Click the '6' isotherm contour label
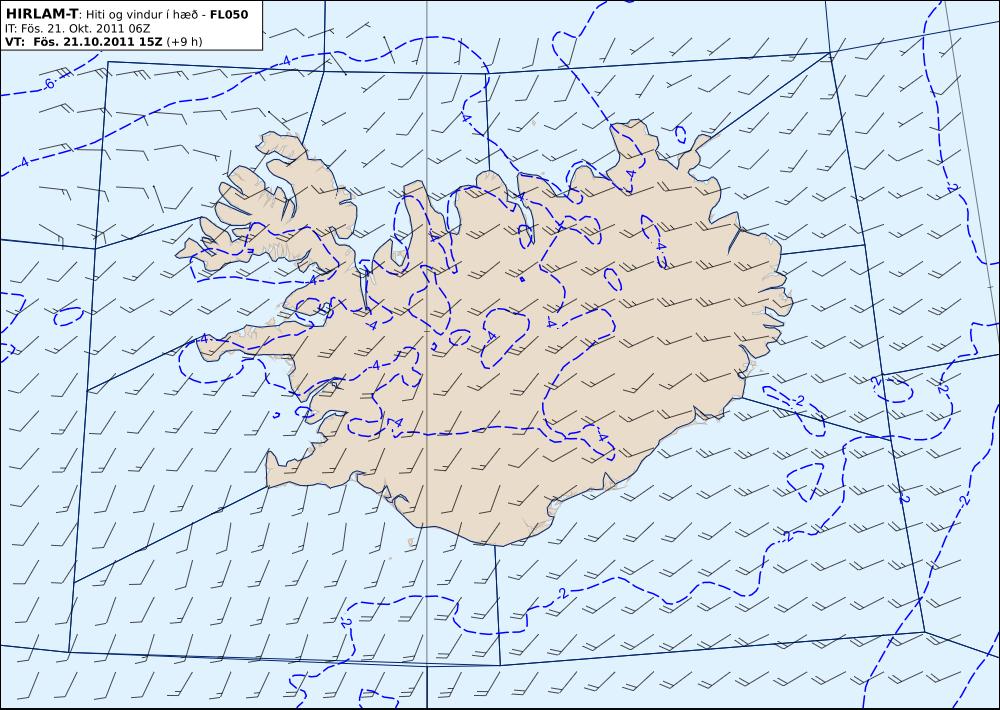Screen dimensions: 1000x710 click(x=50, y=84)
